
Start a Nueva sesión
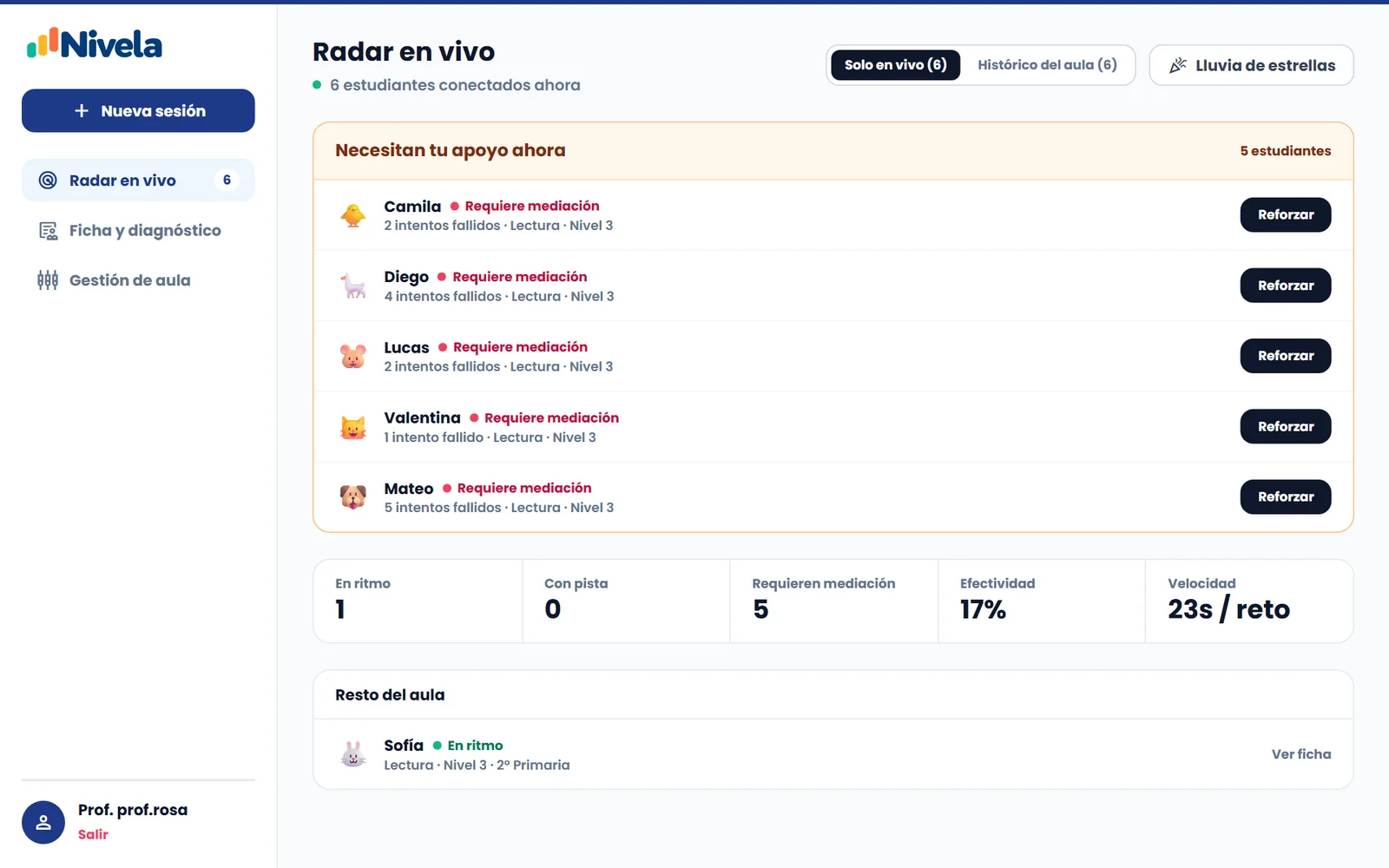pyautogui.click(x=138, y=111)
